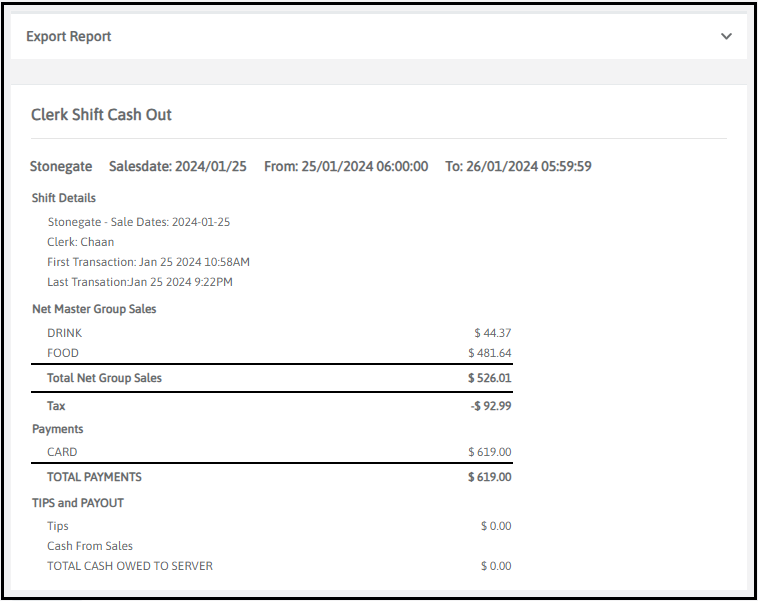The height and width of the screenshot is (601, 758).
Task: Click the Last Transaction time entry
Action: point(140,282)
